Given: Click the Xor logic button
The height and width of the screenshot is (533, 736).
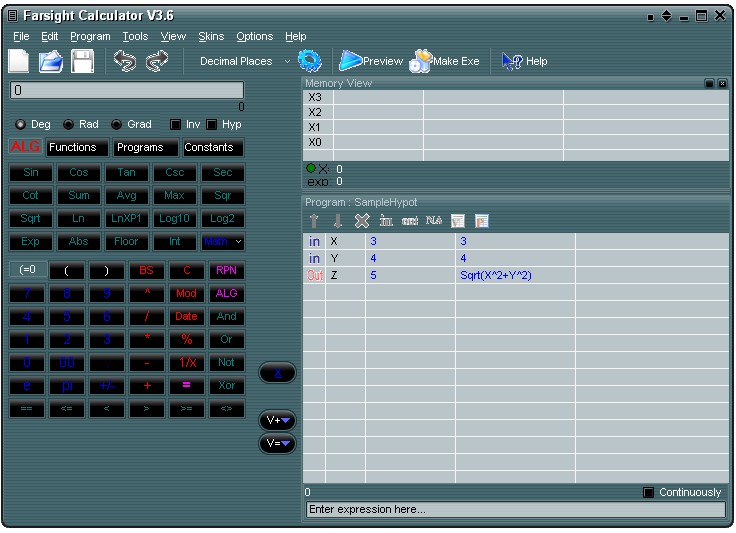Looking at the screenshot, I should tap(226, 385).
